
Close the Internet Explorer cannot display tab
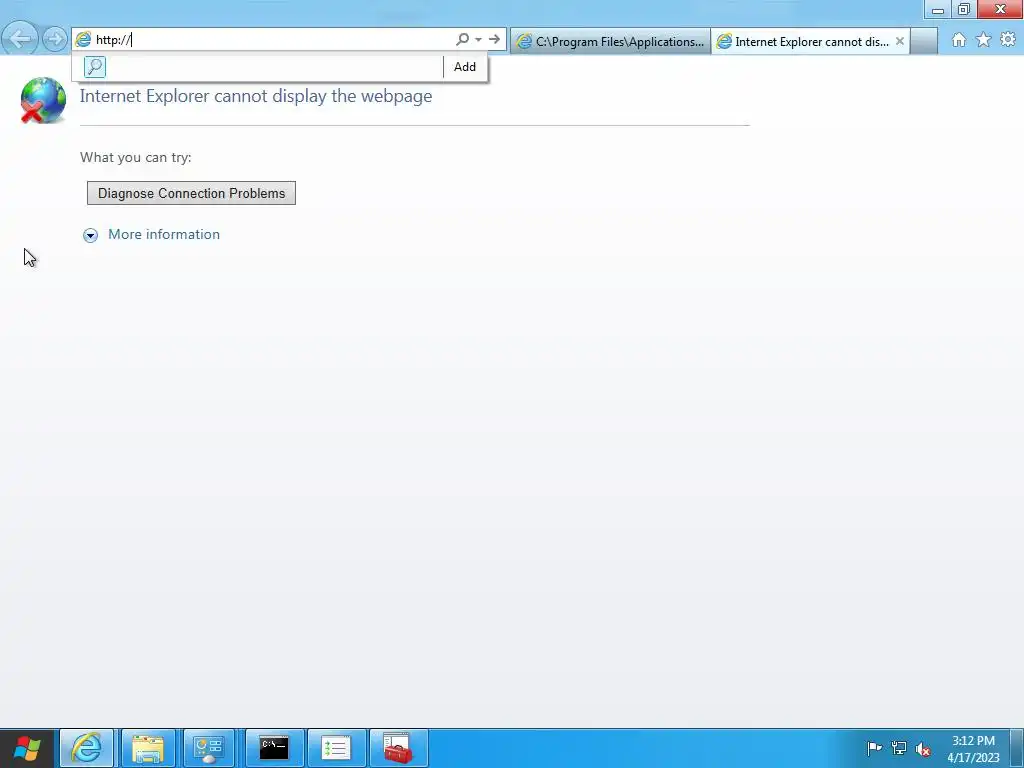899,41
